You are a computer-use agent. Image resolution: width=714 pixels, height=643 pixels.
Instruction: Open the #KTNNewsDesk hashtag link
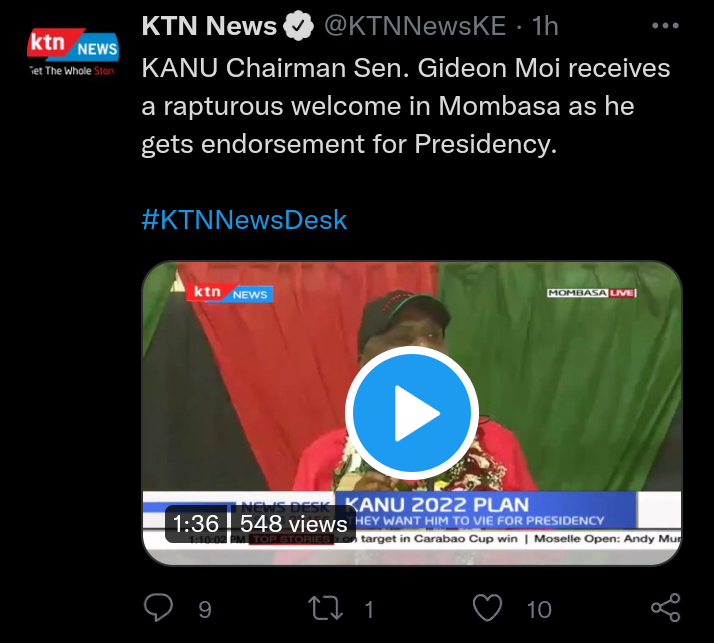point(244,220)
